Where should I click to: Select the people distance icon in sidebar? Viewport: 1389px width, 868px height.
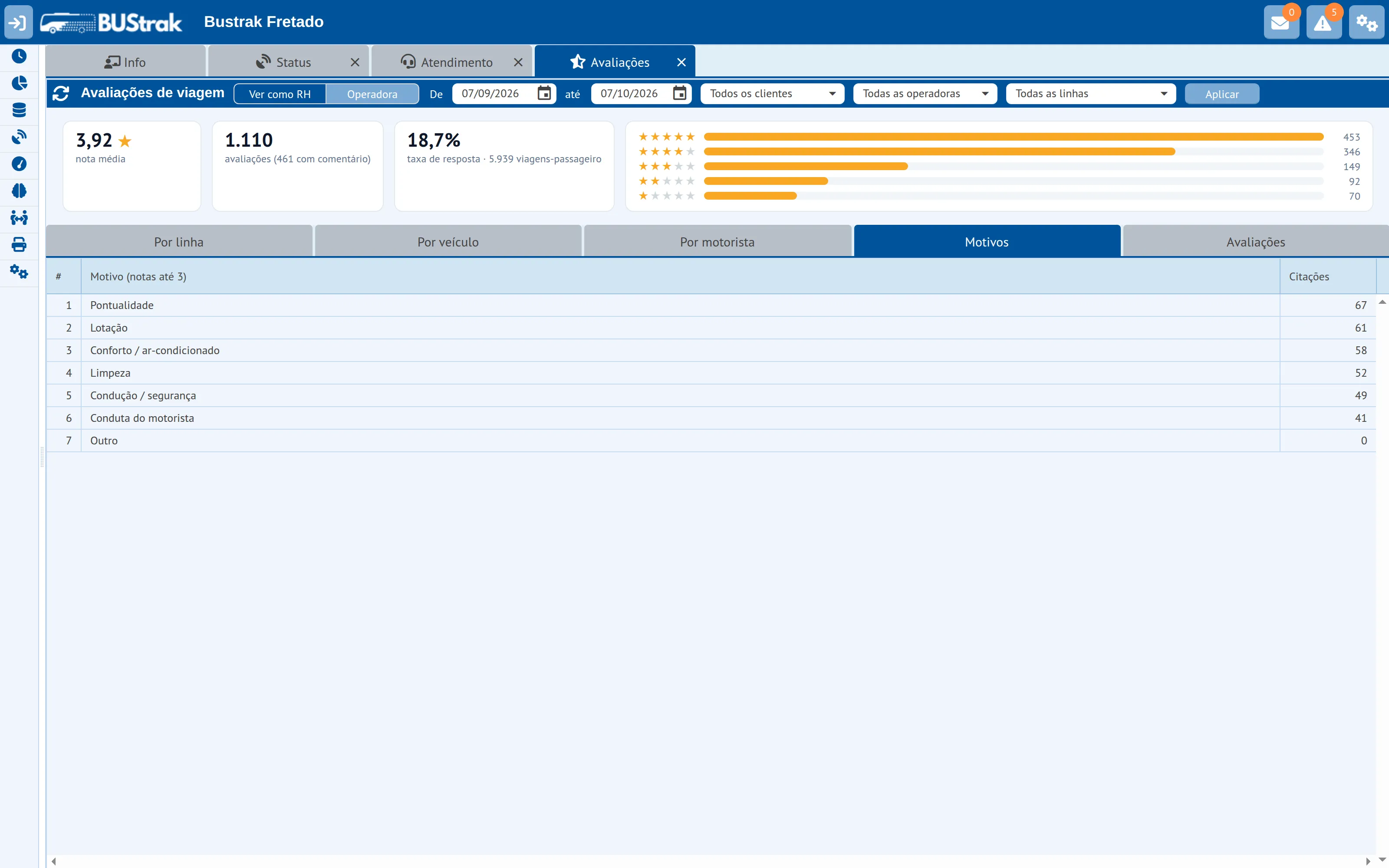pyautogui.click(x=19, y=218)
